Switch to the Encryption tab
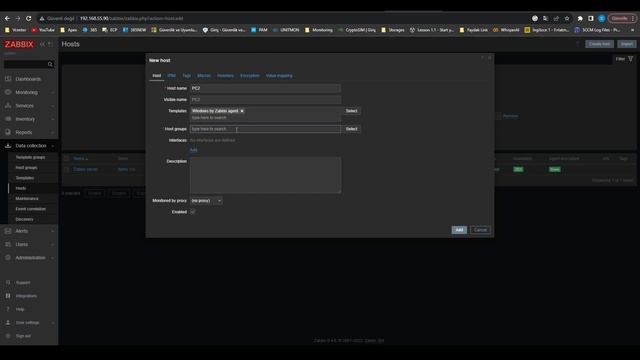The width and height of the screenshot is (640, 360). pyautogui.click(x=249, y=76)
